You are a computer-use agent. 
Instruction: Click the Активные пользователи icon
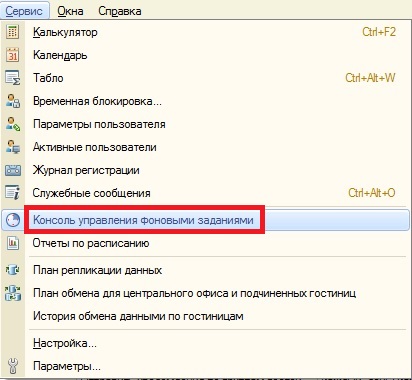pos(13,147)
